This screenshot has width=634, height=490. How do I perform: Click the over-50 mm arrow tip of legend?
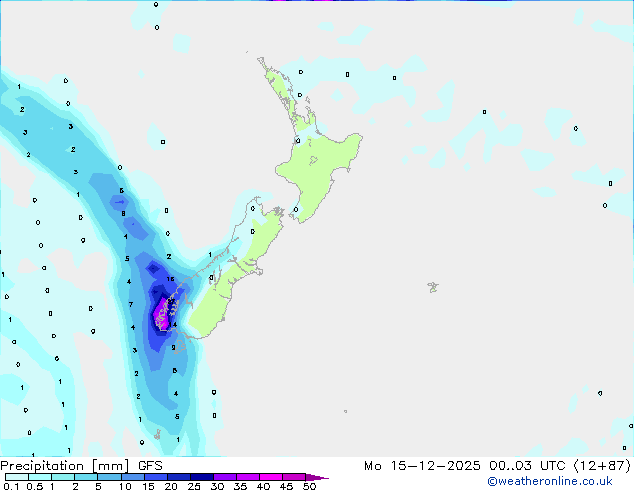[317, 477]
